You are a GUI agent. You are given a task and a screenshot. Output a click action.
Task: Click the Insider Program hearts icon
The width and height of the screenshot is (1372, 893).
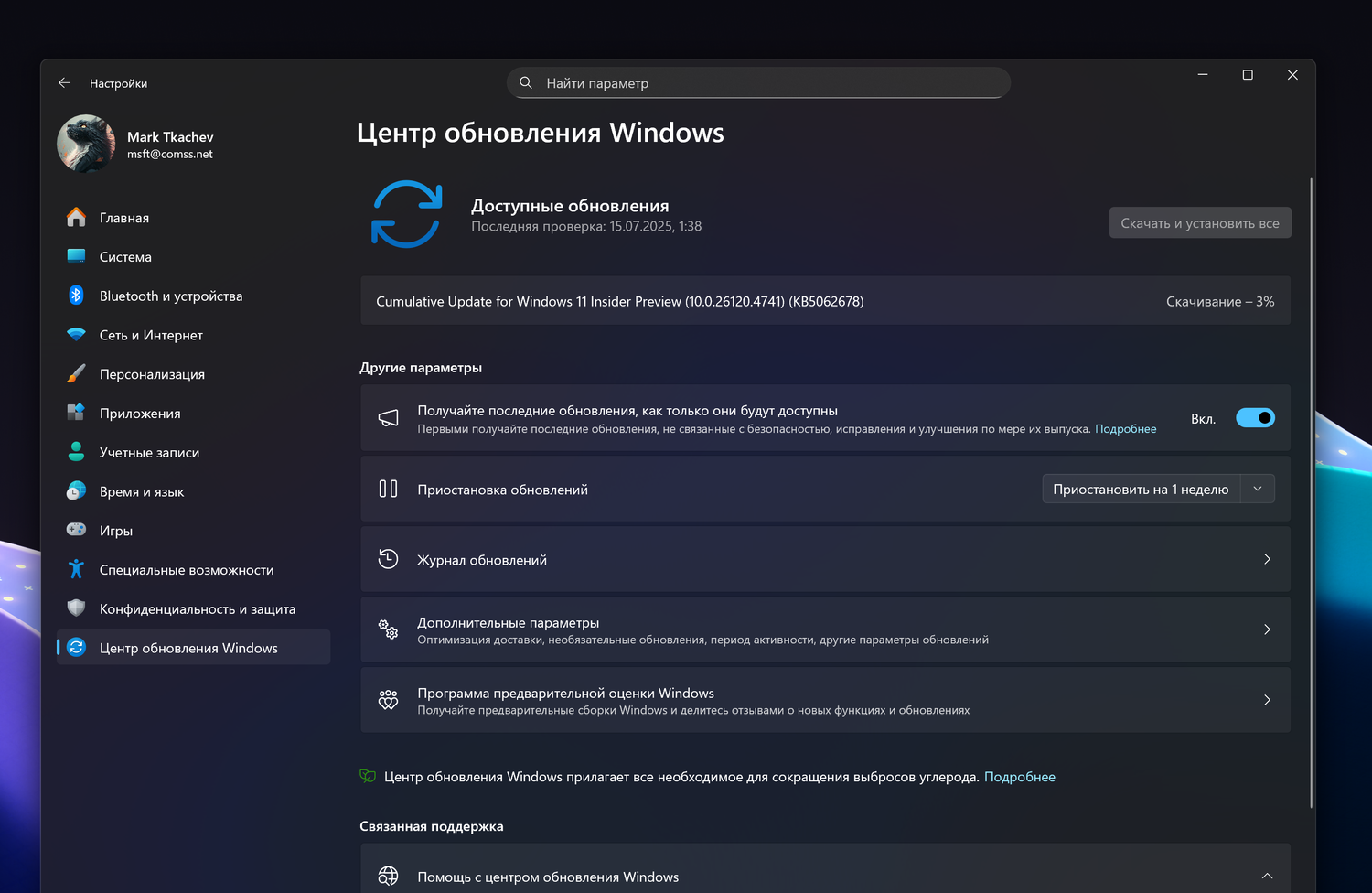click(x=388, y=700)
